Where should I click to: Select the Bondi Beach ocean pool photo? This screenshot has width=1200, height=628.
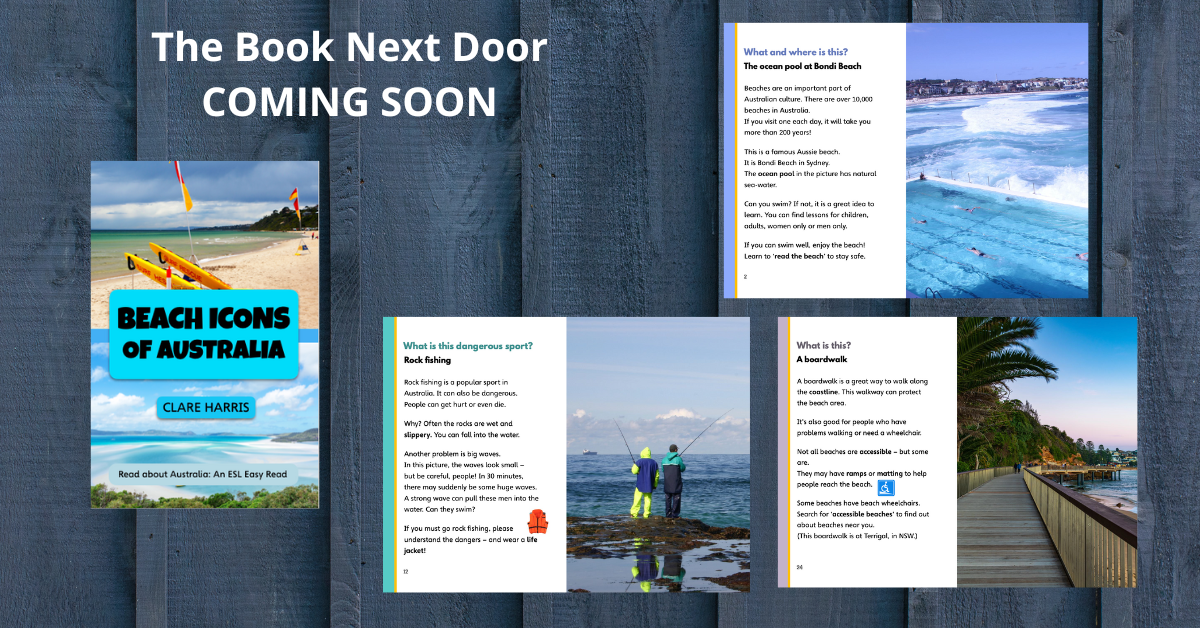996,160
